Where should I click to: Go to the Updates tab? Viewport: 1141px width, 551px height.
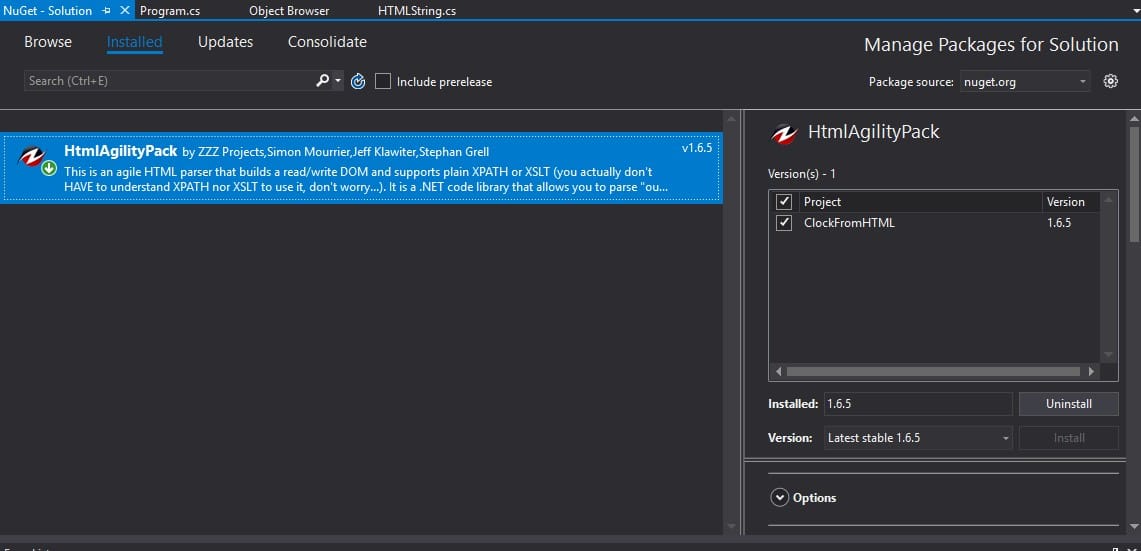(x=226, y=42)
